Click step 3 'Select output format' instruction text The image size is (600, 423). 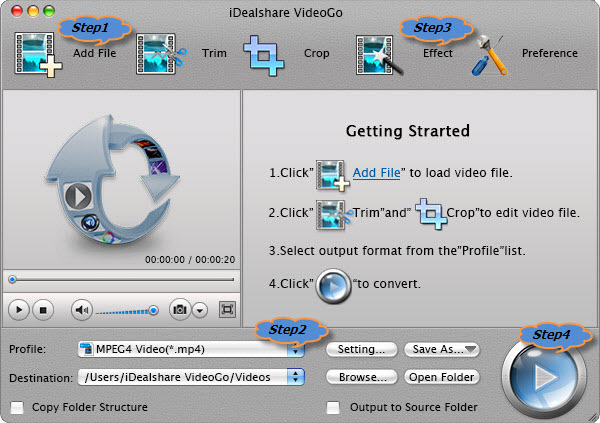[397, 251]
